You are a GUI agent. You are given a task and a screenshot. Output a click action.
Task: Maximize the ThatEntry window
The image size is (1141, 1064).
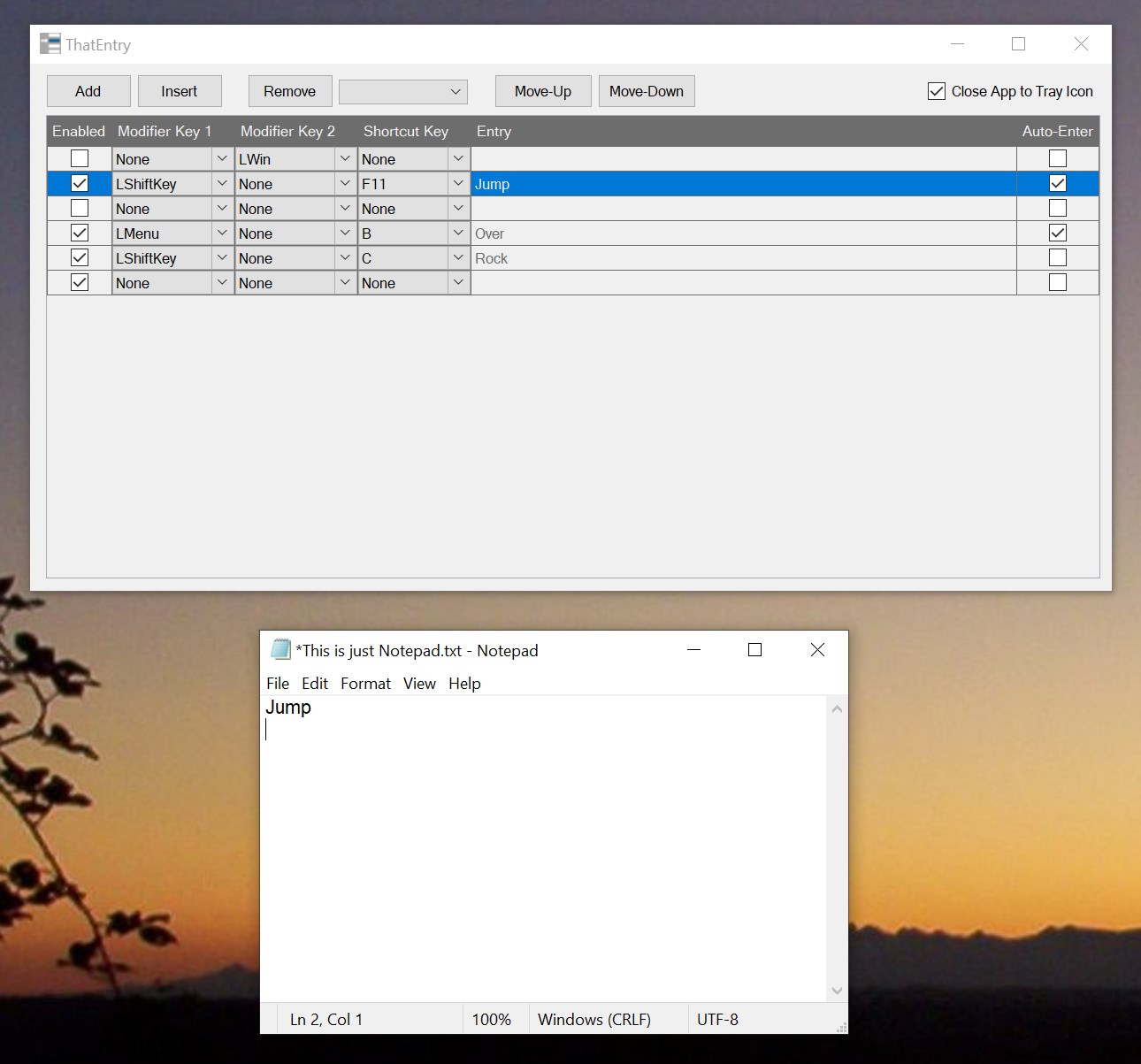click(1019, 43)
